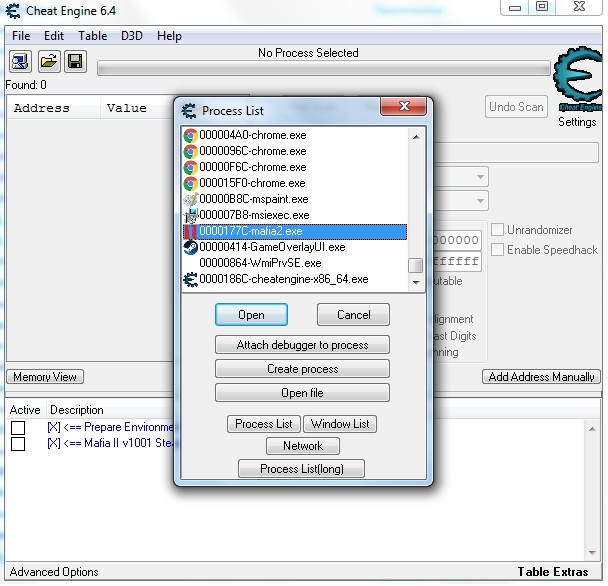Click the Process List button

(x=264, y=424)
